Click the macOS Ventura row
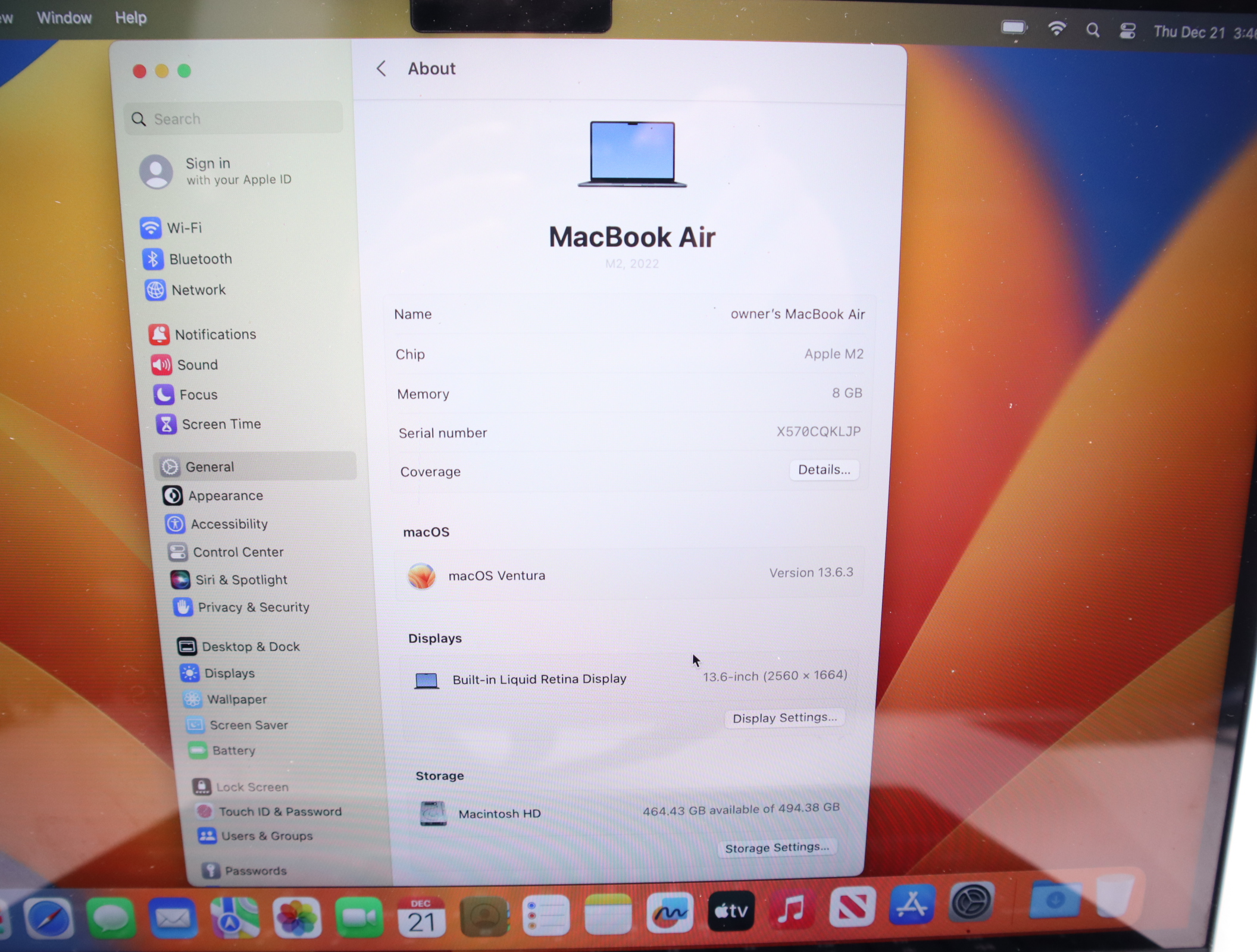The width and height of the screenshot is (1257, 952). (630, 575)
